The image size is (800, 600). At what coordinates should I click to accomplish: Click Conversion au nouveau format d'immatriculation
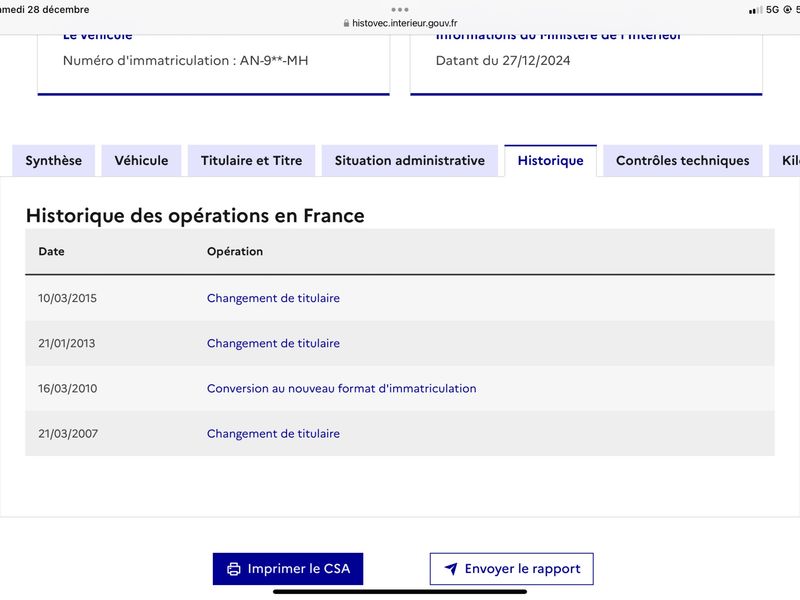click(341, 388)
